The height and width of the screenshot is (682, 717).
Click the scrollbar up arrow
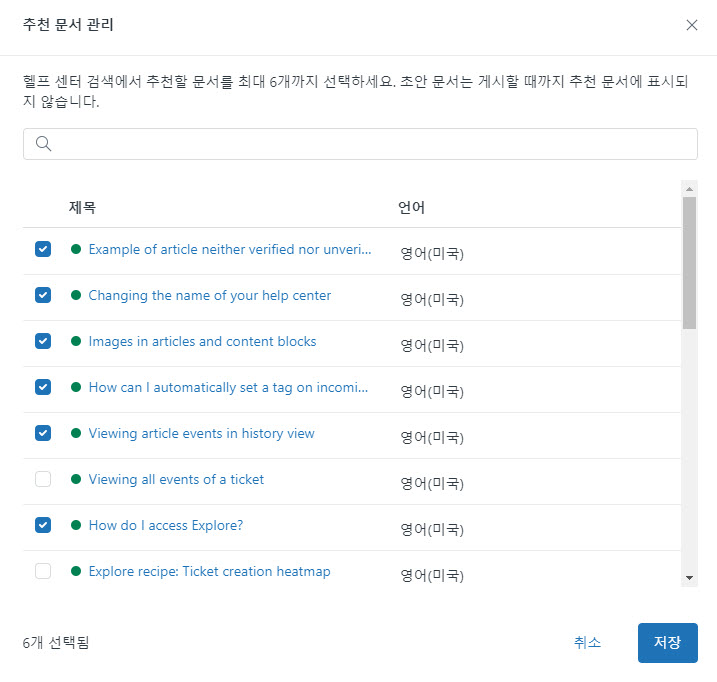point(689,189)
